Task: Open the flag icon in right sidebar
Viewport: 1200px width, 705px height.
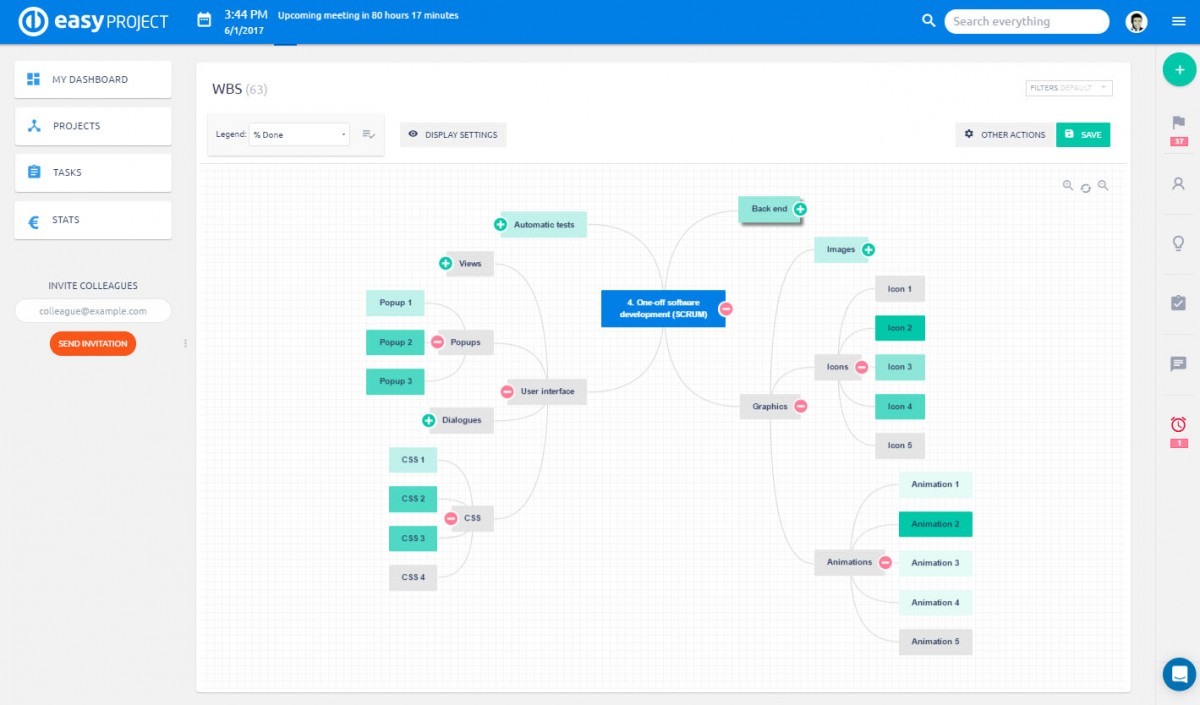Action: pyautogui.click(x=1178, y=123)
